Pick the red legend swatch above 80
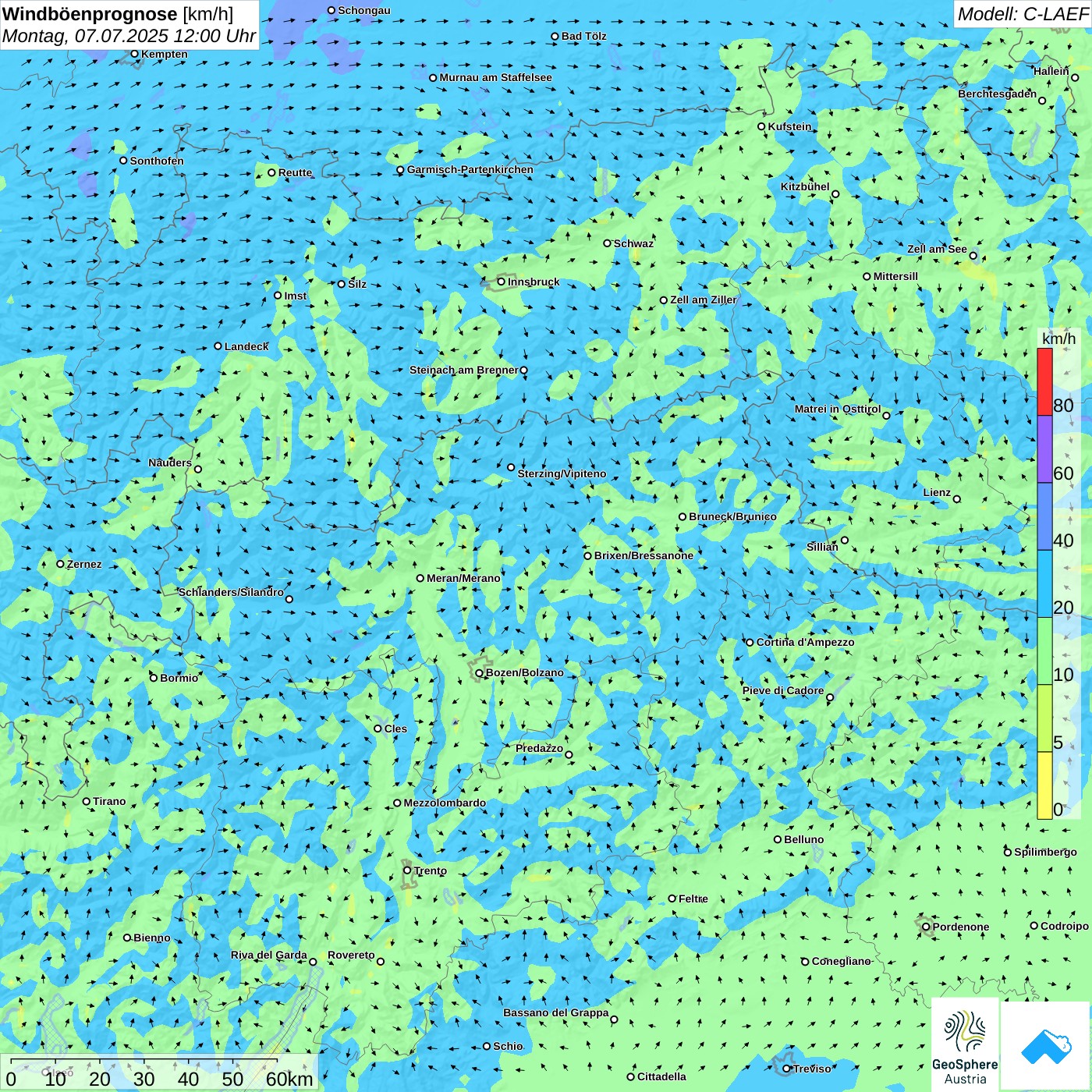Image resolution: width=1092 pixels, height=1092 pixels. 1044,381
